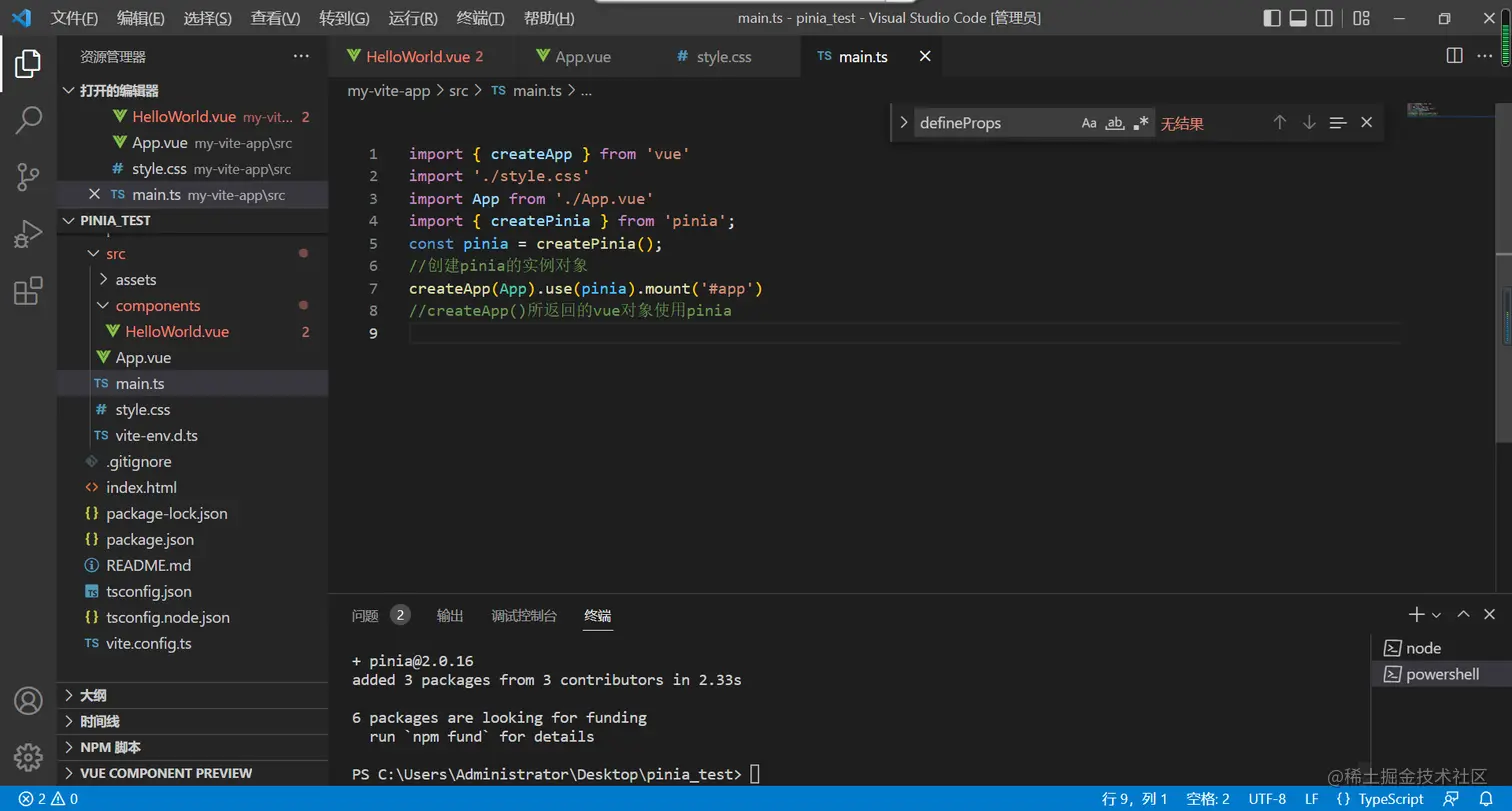
Task: Collapse the PINIA_TEST folder section
Action: pos(193,220)
